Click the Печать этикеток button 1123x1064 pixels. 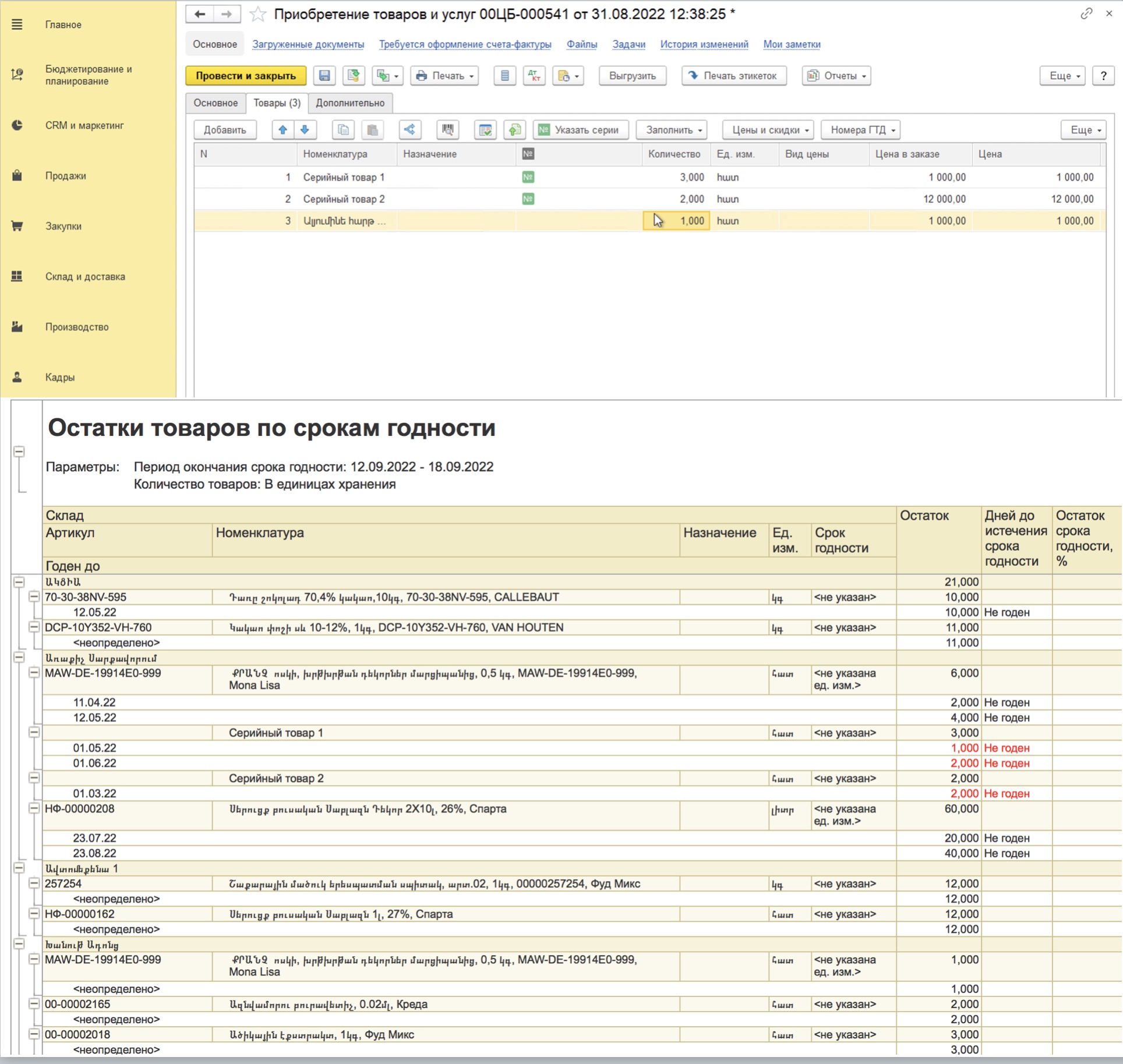pyautogui.click(x=734, y=76)
